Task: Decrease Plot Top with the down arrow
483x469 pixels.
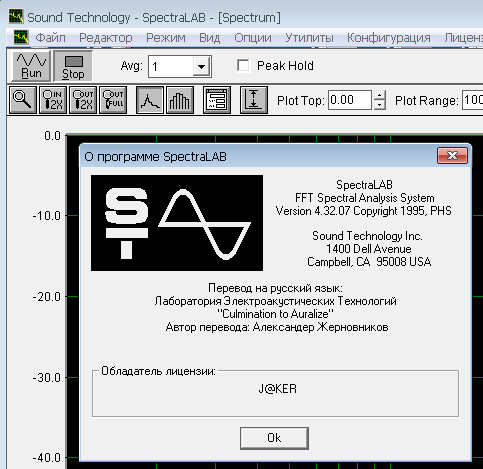Action: click(x=380, y=105)
